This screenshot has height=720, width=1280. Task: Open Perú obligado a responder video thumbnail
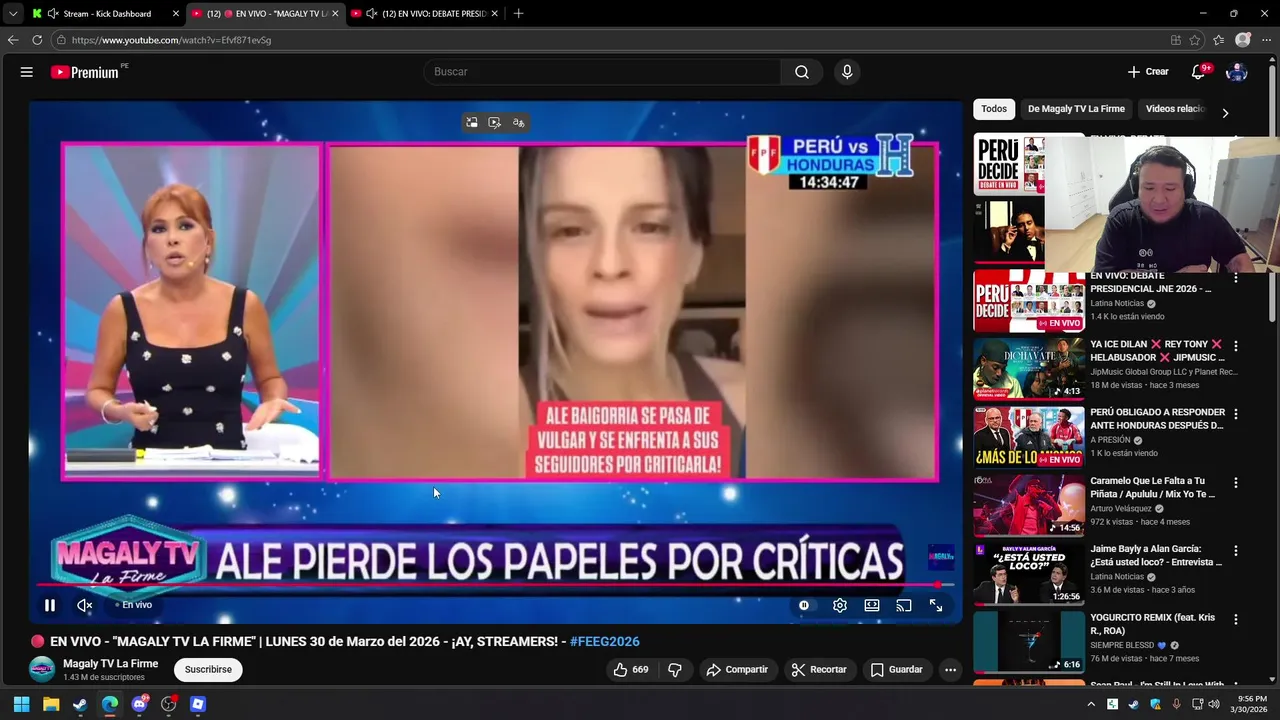tap(1029, 437)
